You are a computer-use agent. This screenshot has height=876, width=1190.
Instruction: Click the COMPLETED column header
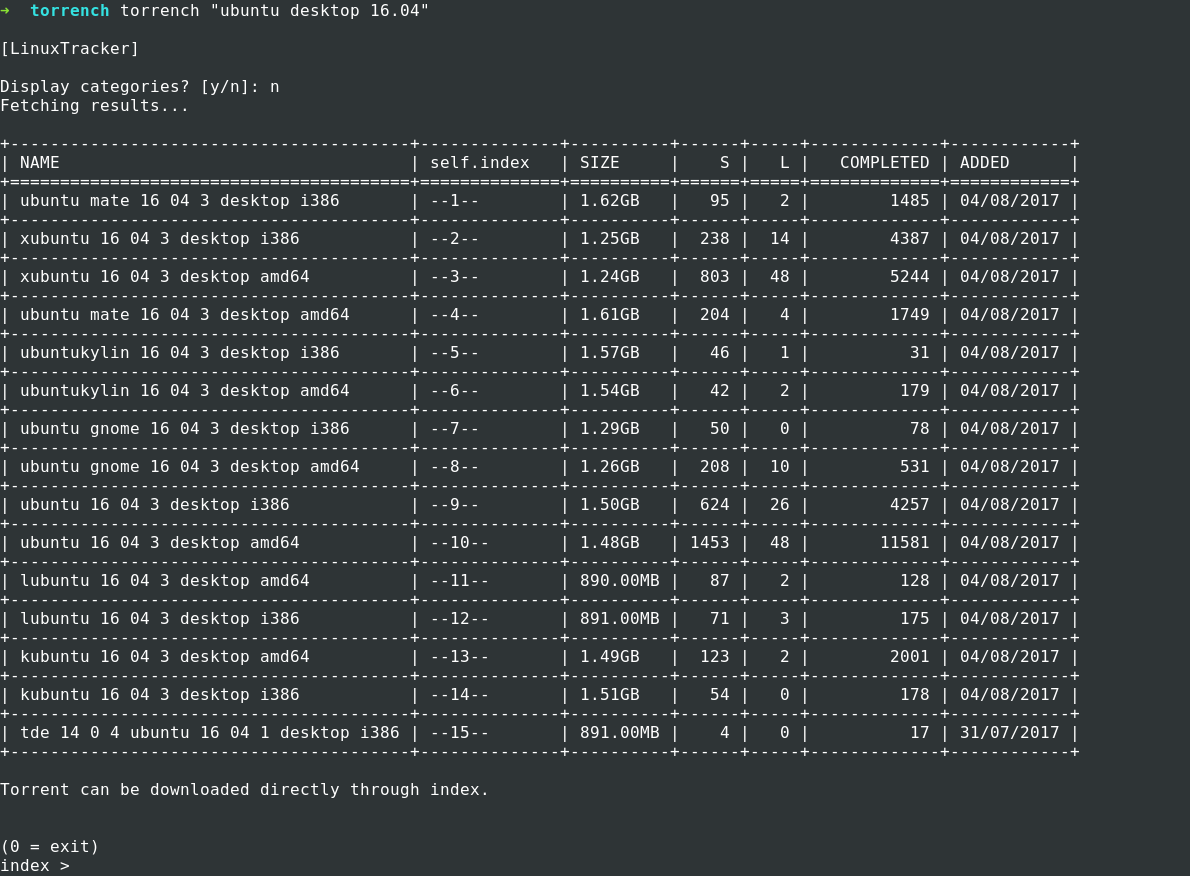coord(884,163)
